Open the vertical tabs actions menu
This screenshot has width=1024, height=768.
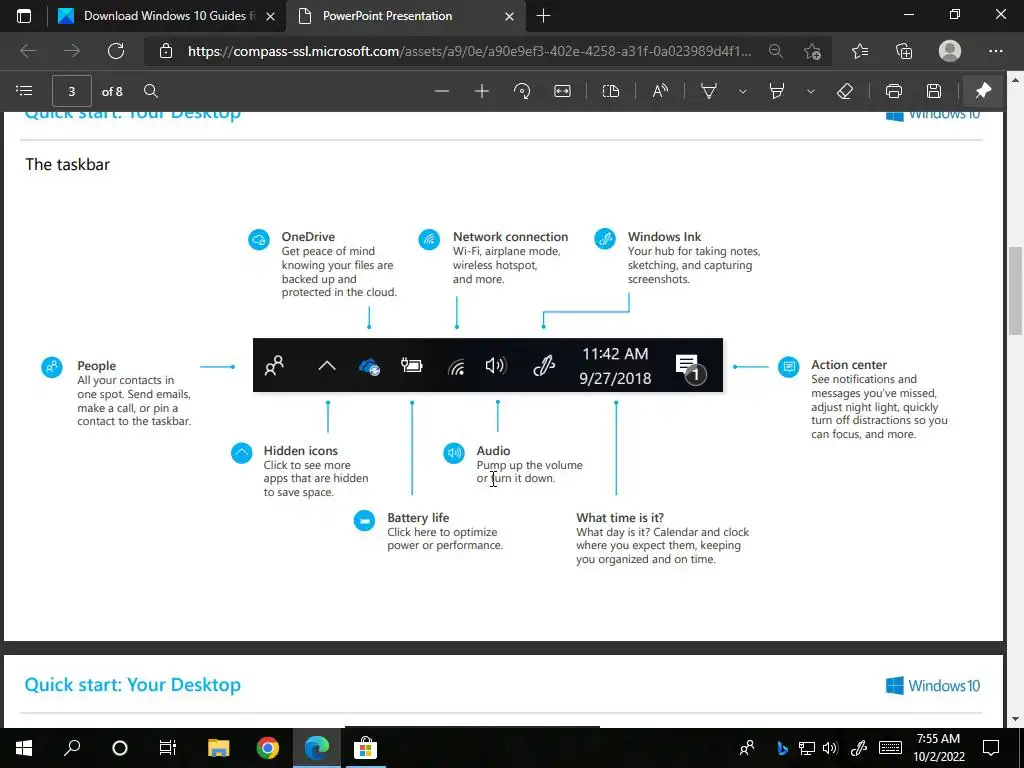(x=24, y=16)
